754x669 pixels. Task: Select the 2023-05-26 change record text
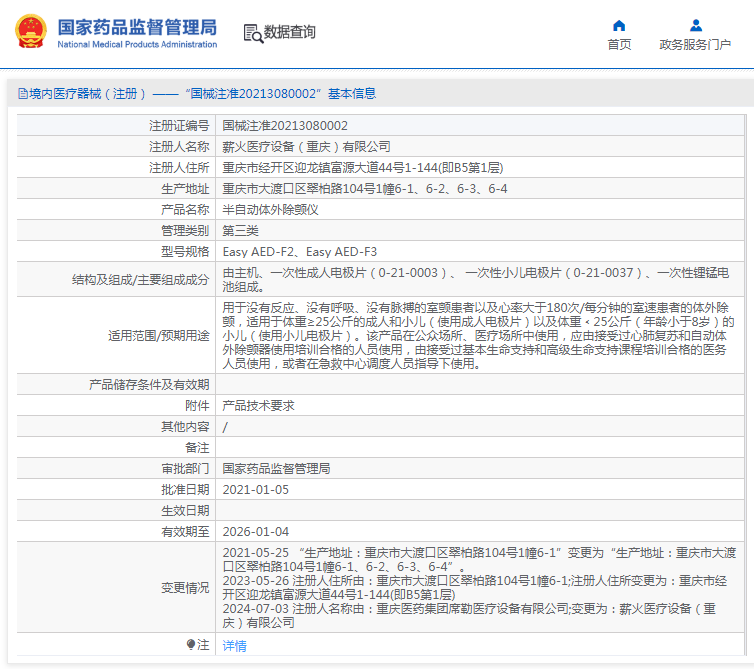pyautogui.click(x=475, y=587)
